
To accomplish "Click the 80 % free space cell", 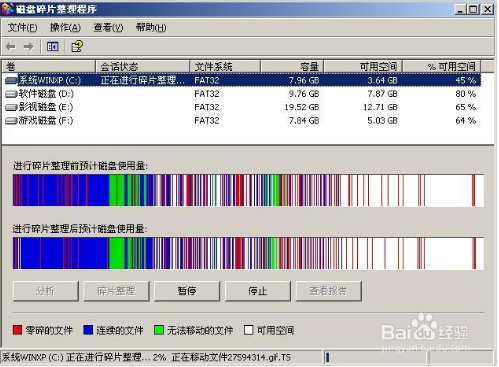I will 466,94.
